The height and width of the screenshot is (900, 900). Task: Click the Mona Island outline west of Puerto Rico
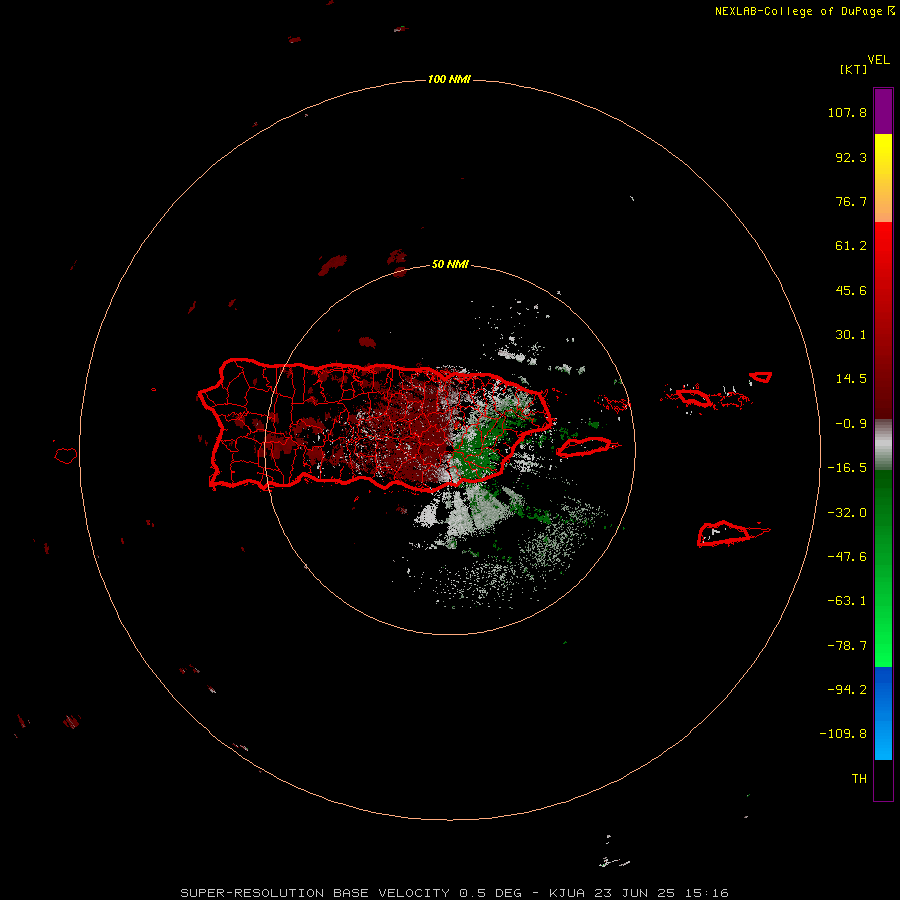pyautogui.click(x=66, y=456)
